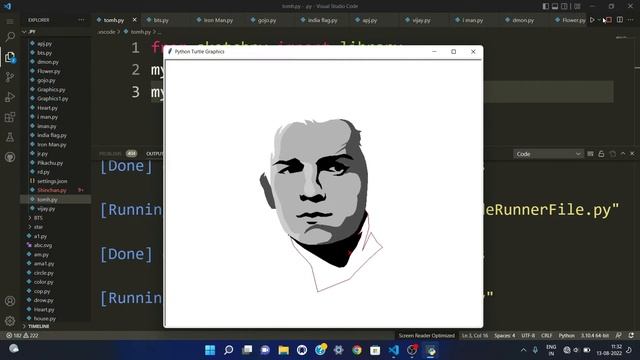The image size is (640, 360).
Task: Stop the running code square button
Action: point(609,20)
